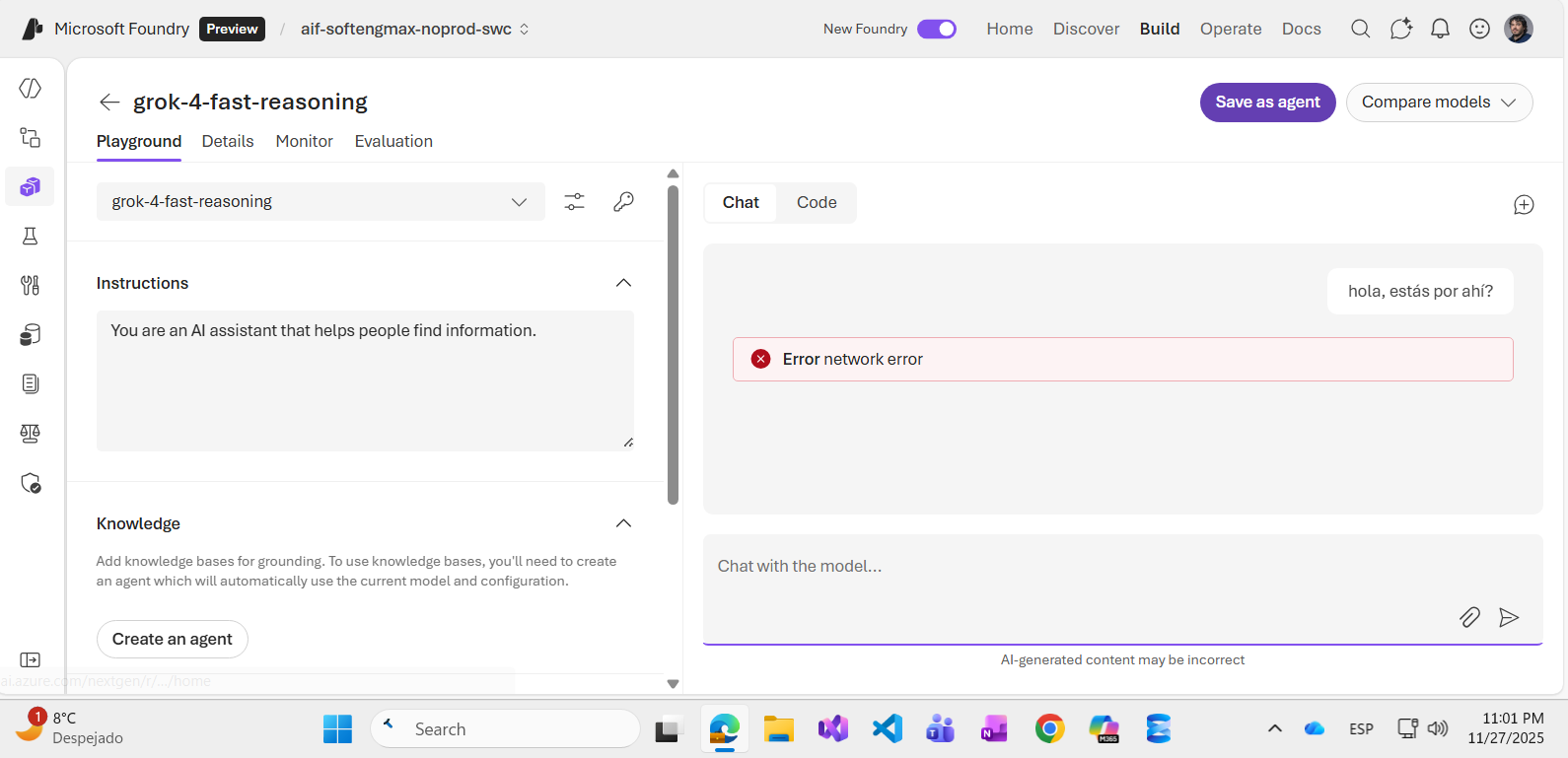Open the aif-softengmax-noprod-swc project switcher
The image size is (1568, 758).
pyautogui.click(x=415, y=29)
